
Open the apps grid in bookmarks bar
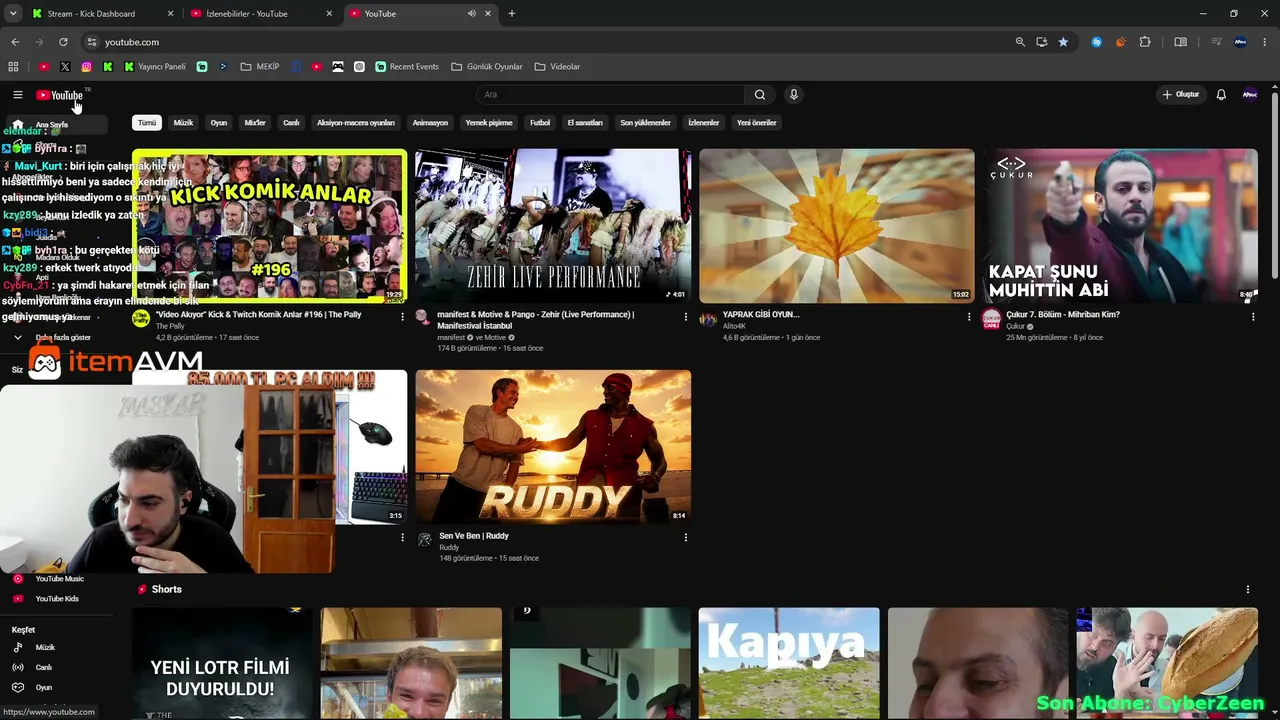[13, 67]
